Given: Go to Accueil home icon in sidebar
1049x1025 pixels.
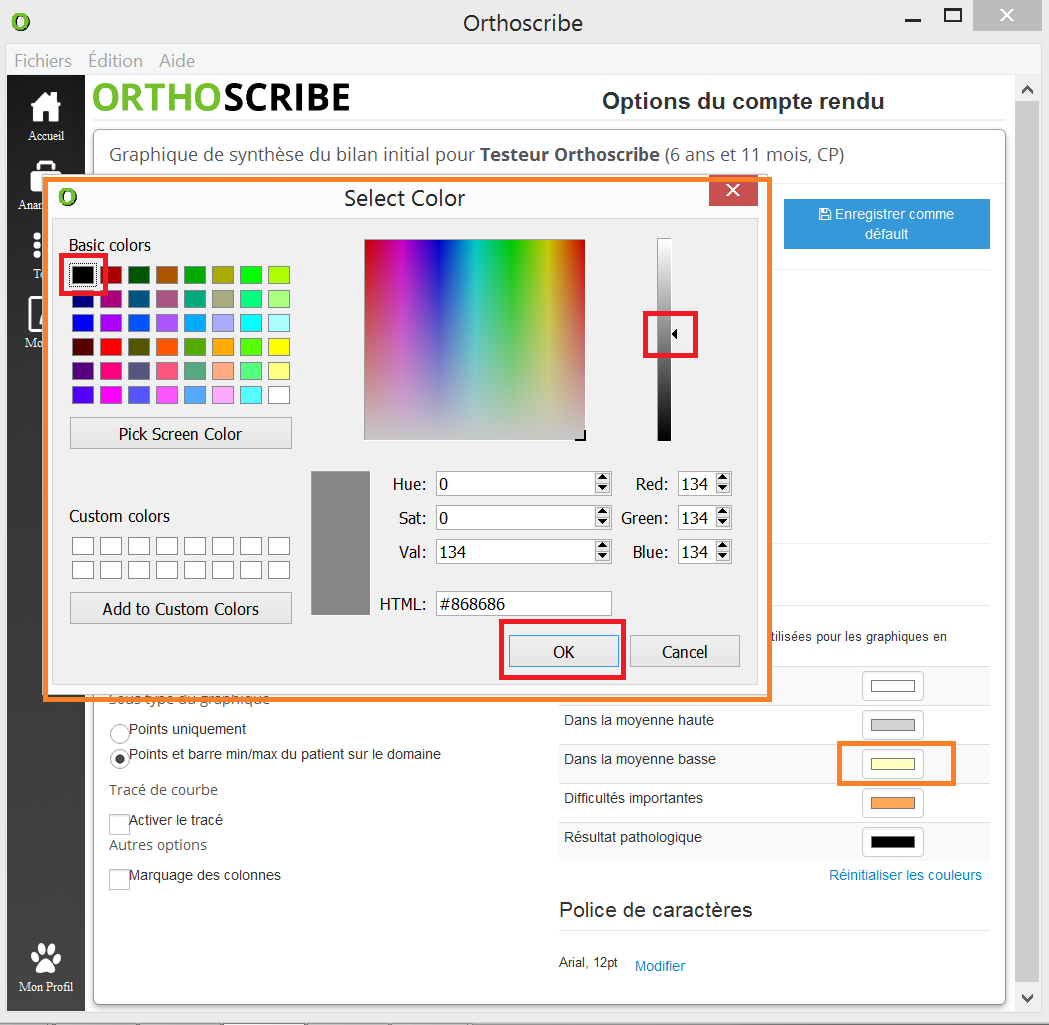Looking at the screenshot, I should (45, 115).
